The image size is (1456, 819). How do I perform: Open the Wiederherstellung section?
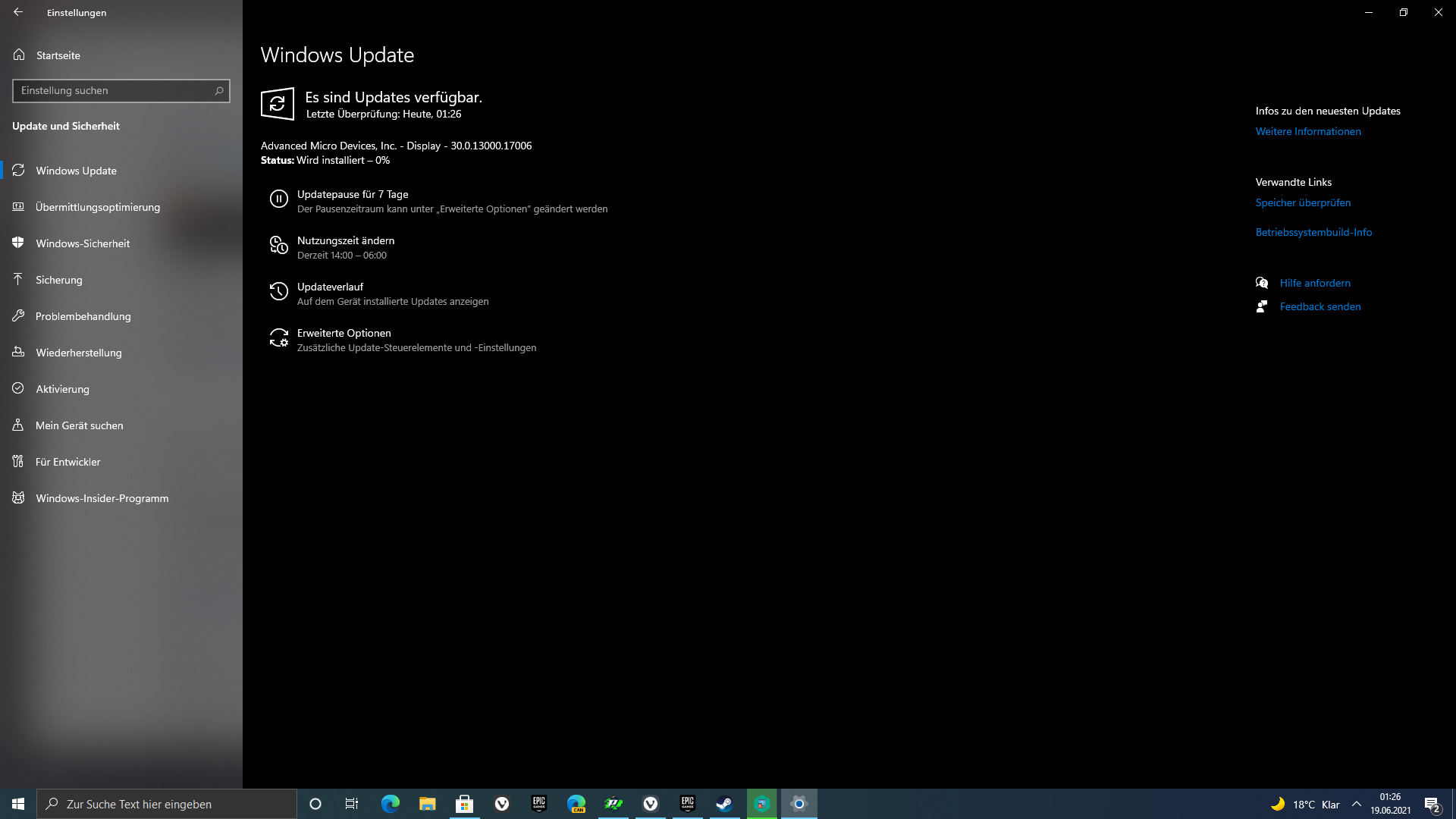coord(78,353)
